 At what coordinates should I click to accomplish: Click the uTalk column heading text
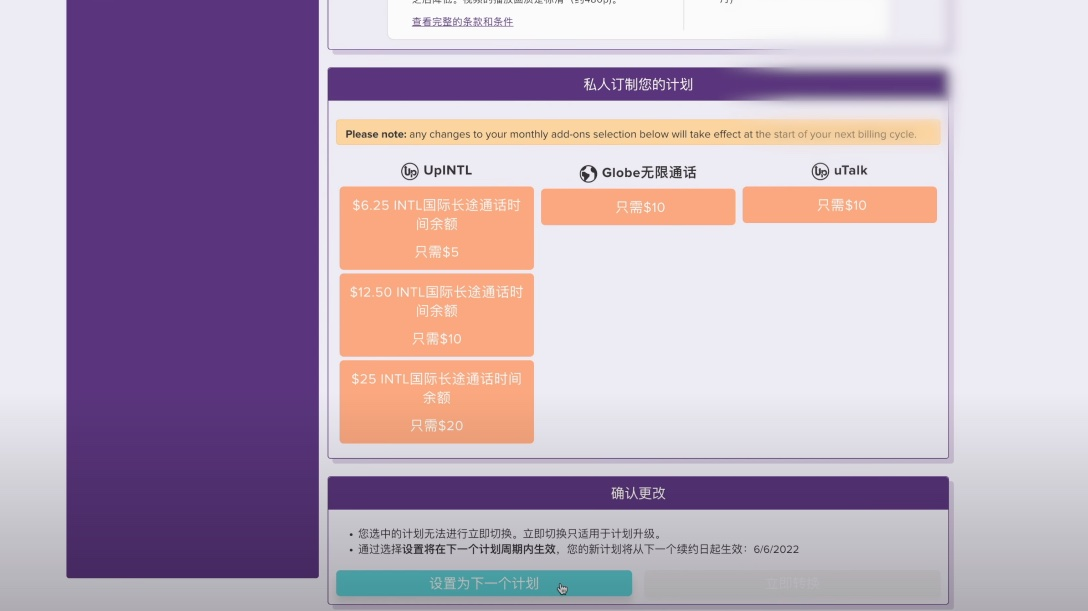(x=851, y=171)
